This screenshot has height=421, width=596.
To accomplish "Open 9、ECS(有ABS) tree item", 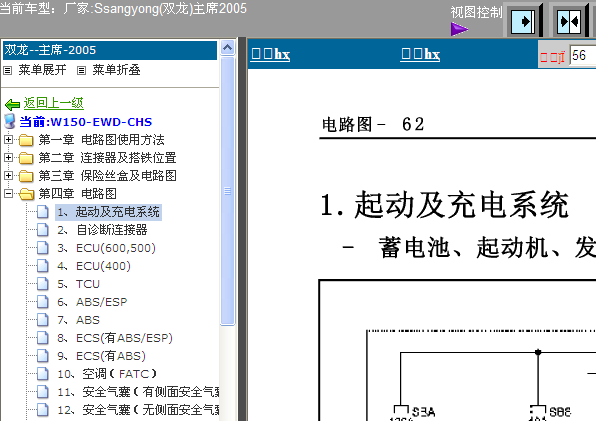I will (x=101, y=356).
